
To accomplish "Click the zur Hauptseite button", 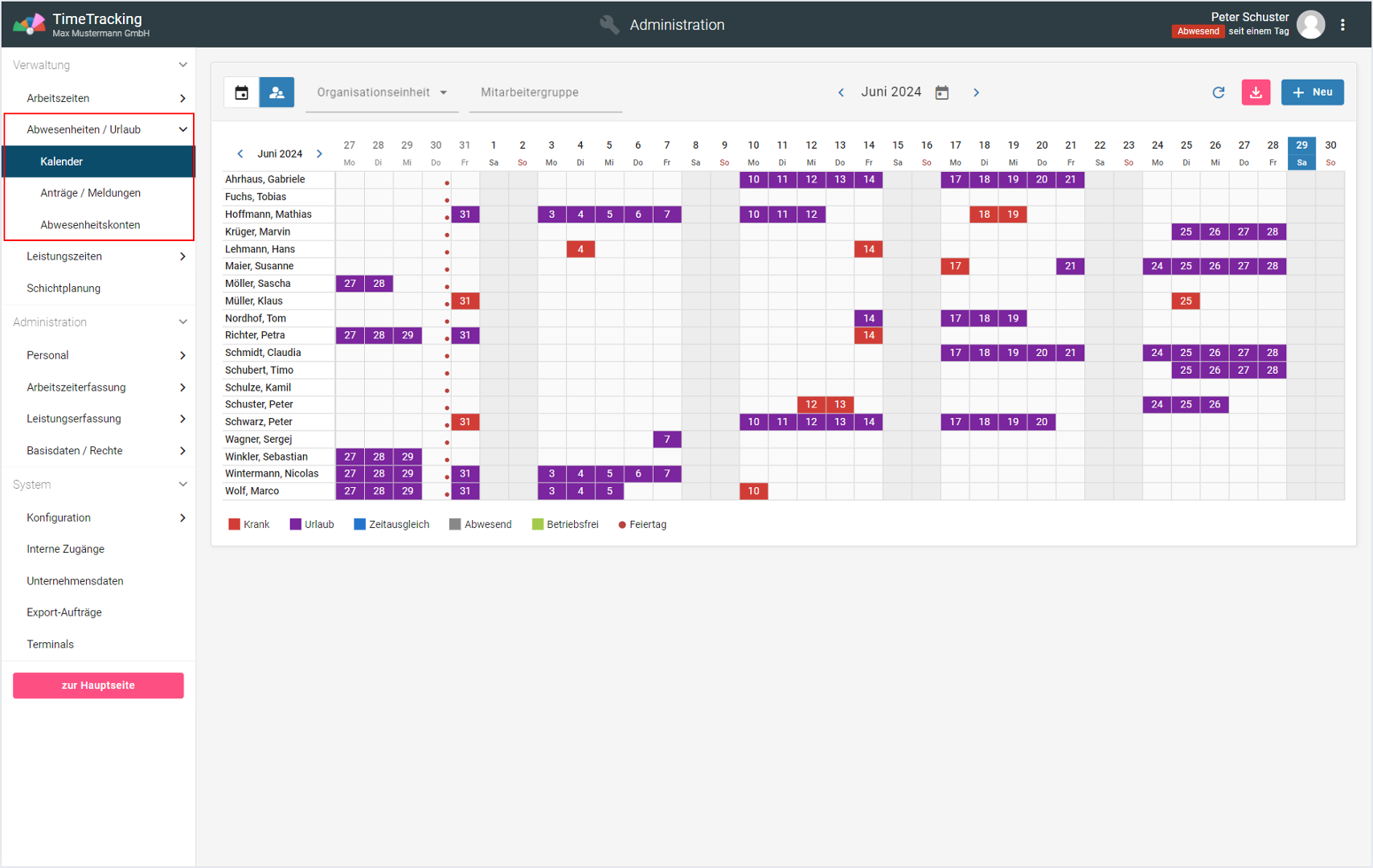I will coord(98,686).
